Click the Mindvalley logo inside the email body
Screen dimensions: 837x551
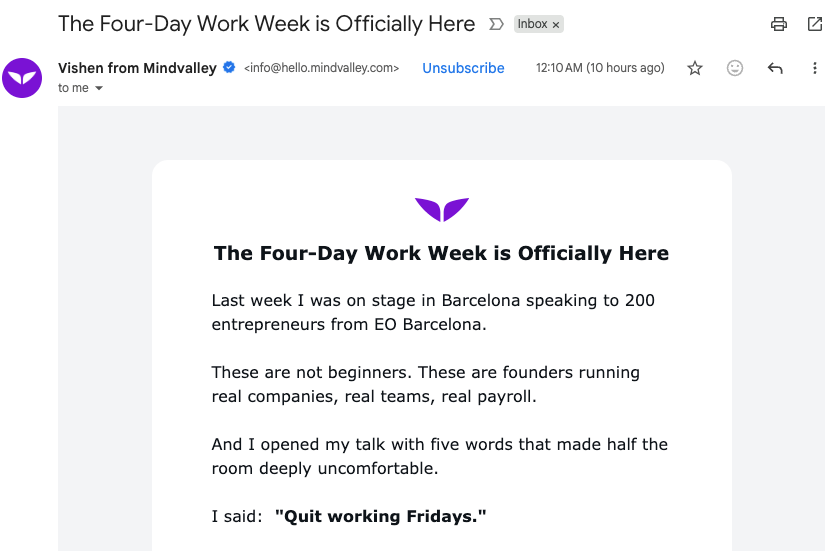(442, 210)
